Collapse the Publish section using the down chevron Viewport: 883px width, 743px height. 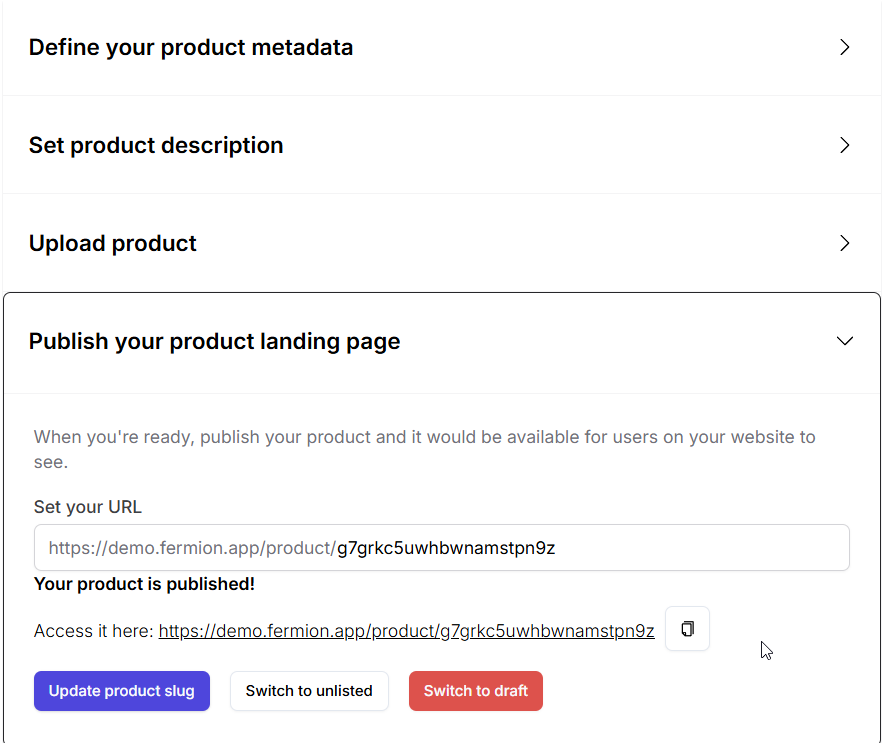(844, 341)
